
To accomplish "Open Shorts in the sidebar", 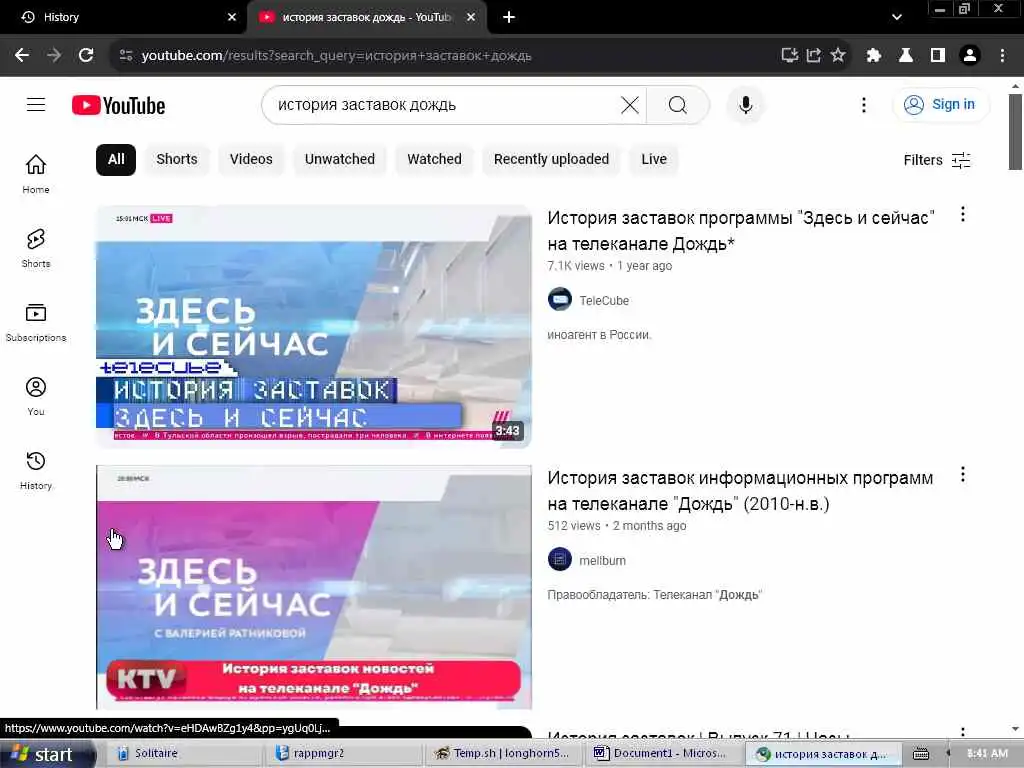I will click(36, 248).
